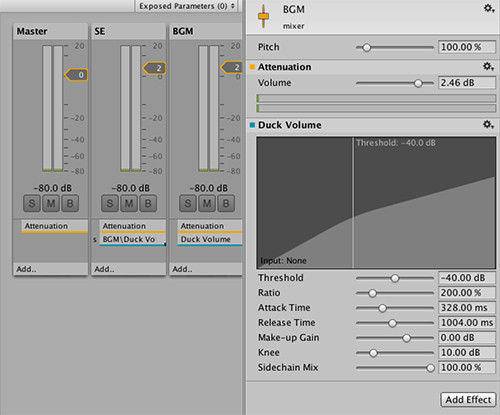Click the Make-up Gain 0.00 dB field
The width and height of the screenshot is (500, 415).
[x=467, y=338]
